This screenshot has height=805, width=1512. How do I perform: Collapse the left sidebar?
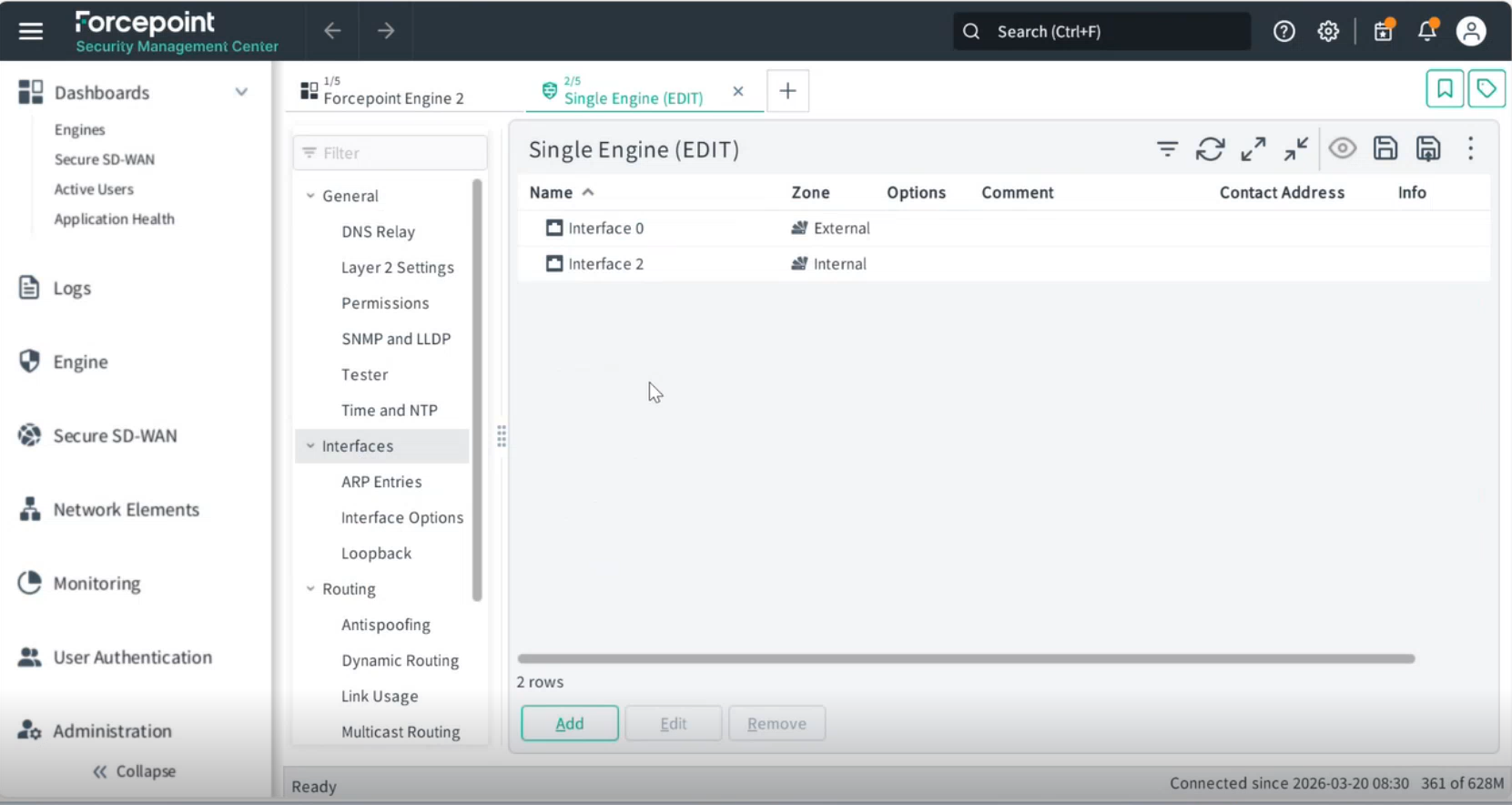coord(134,771)
